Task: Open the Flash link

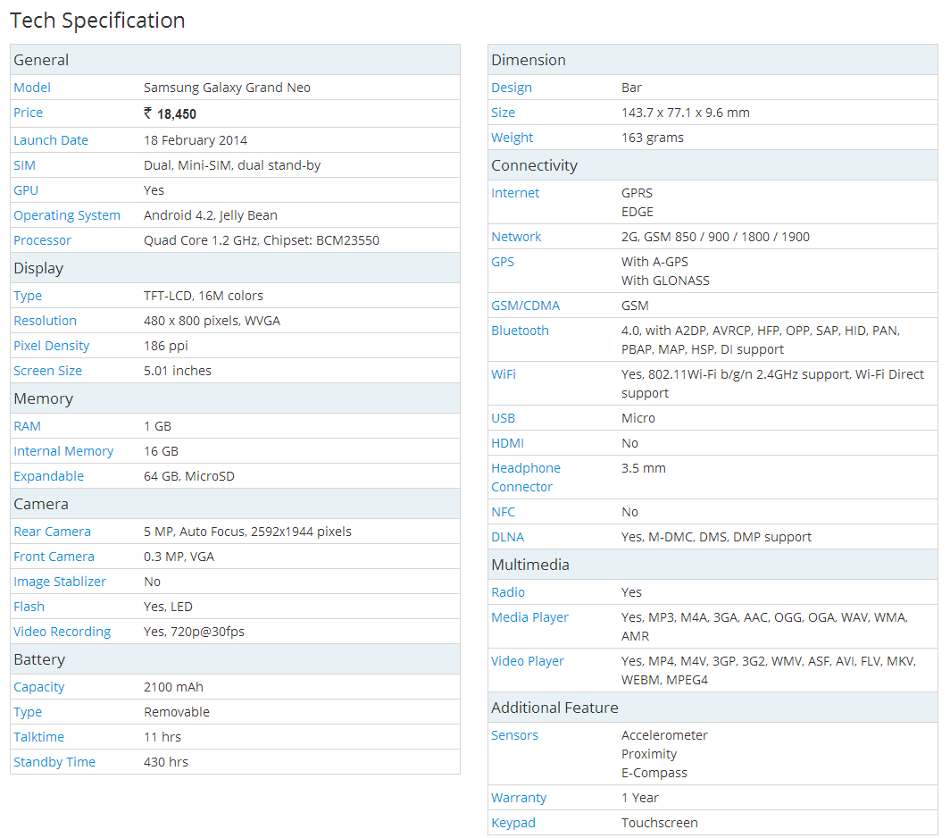Action: pyautogui.click(x=29, y=607)
